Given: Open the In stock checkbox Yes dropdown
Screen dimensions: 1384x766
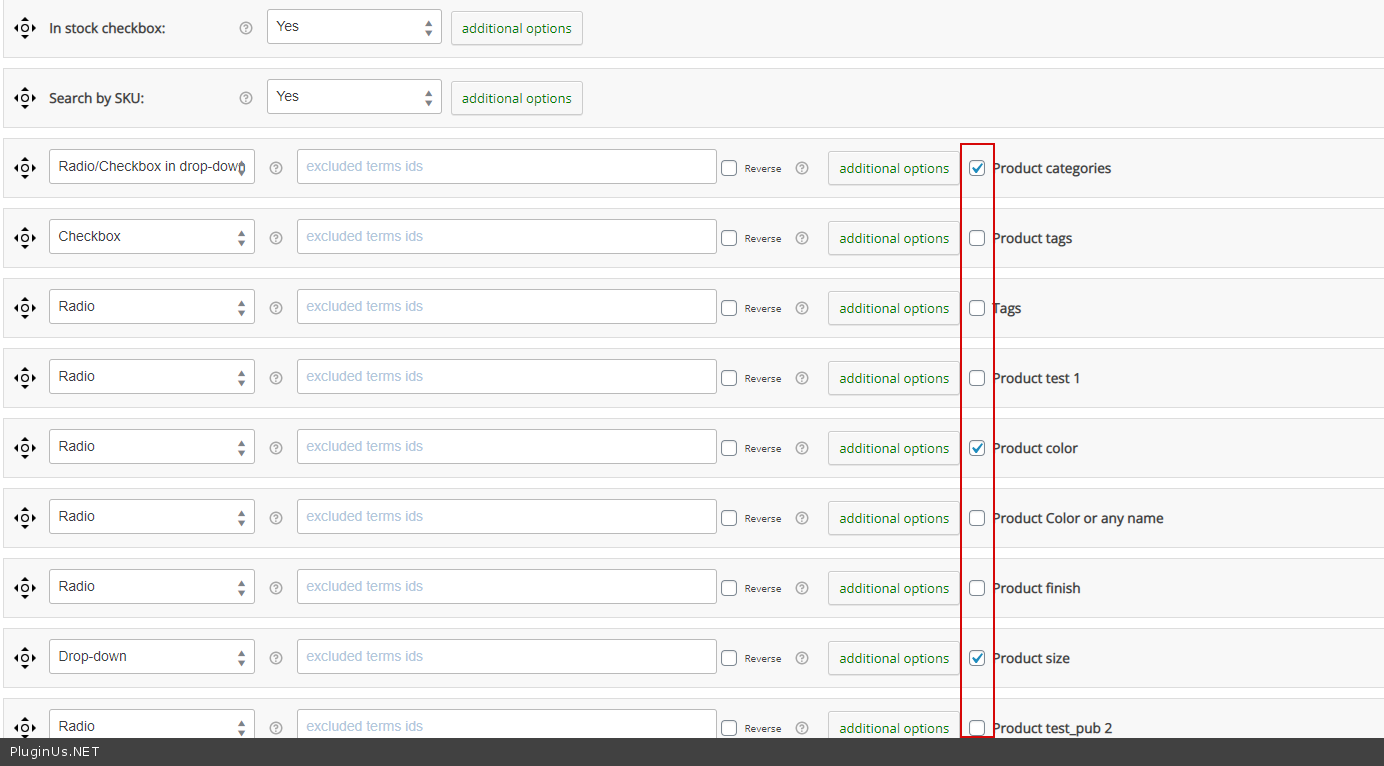Looking at the screenshot, I should (354, 27).
